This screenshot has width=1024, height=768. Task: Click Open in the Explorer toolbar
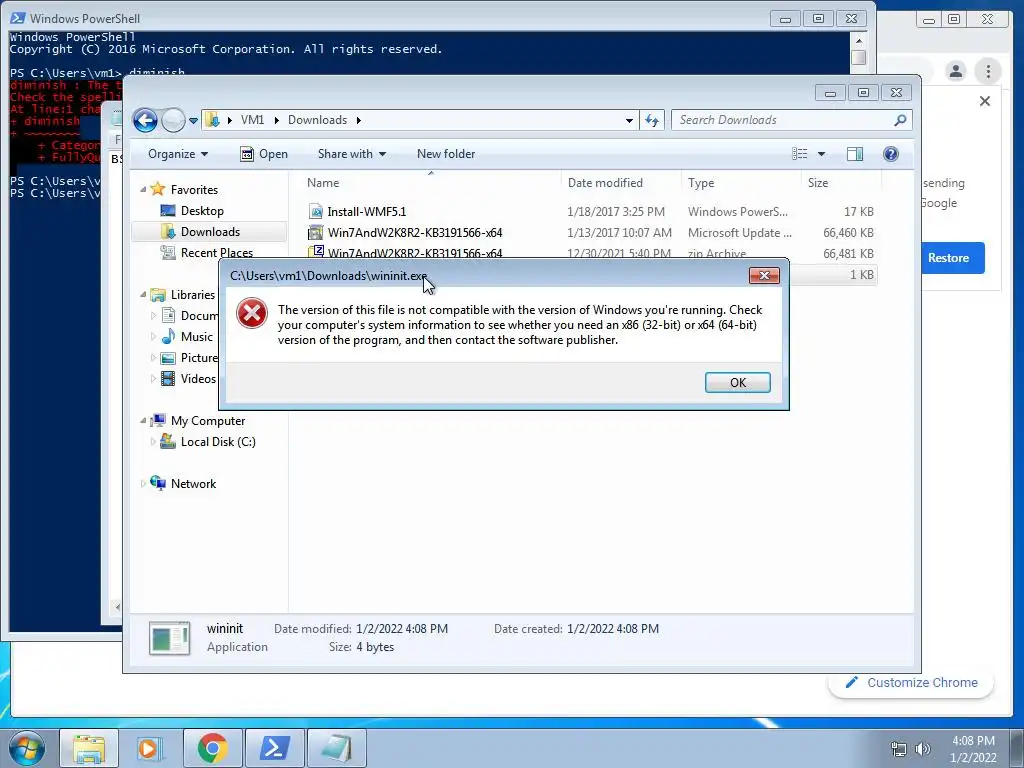tap(264, 154)
